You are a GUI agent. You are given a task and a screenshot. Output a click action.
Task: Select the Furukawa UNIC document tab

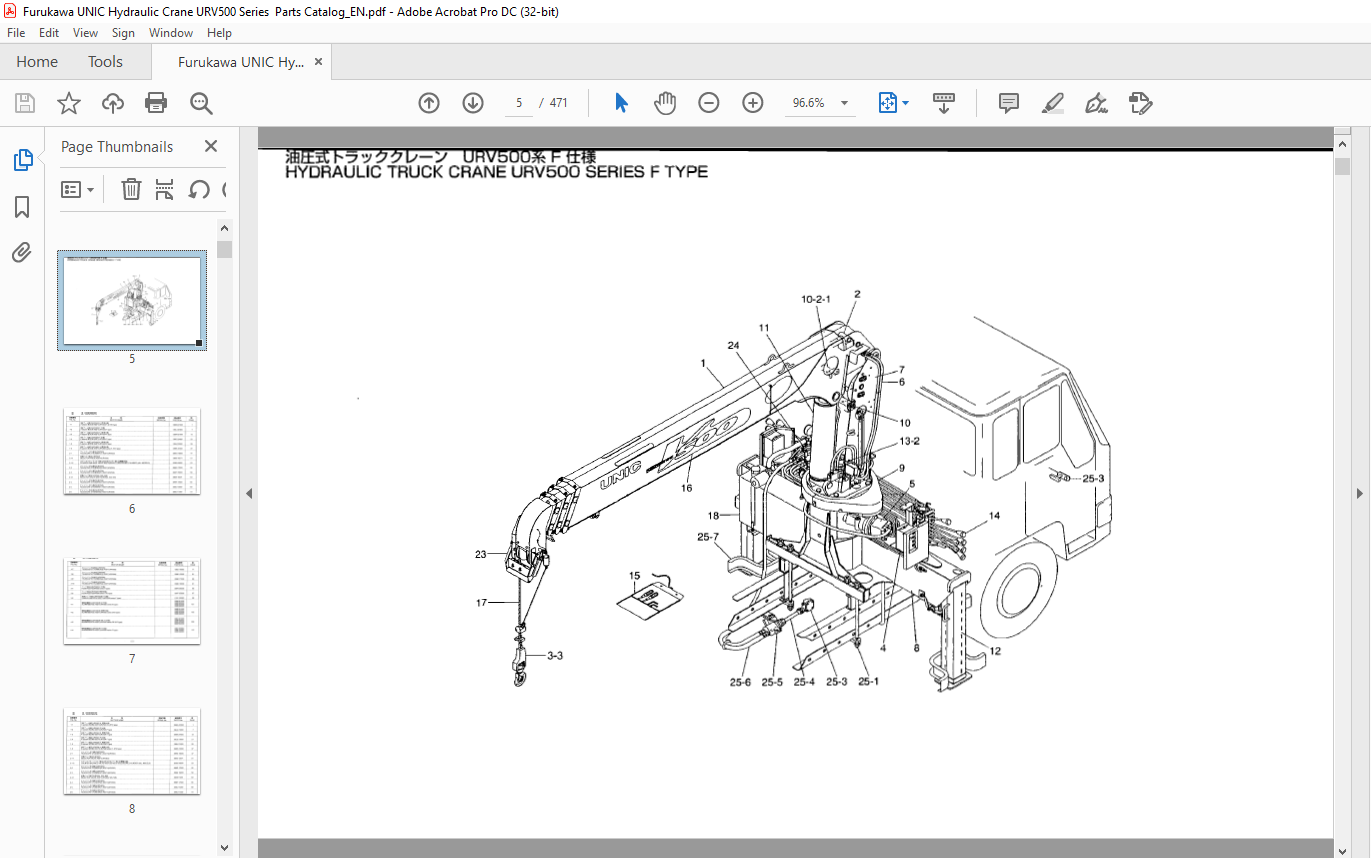click(x=241, y=61)
